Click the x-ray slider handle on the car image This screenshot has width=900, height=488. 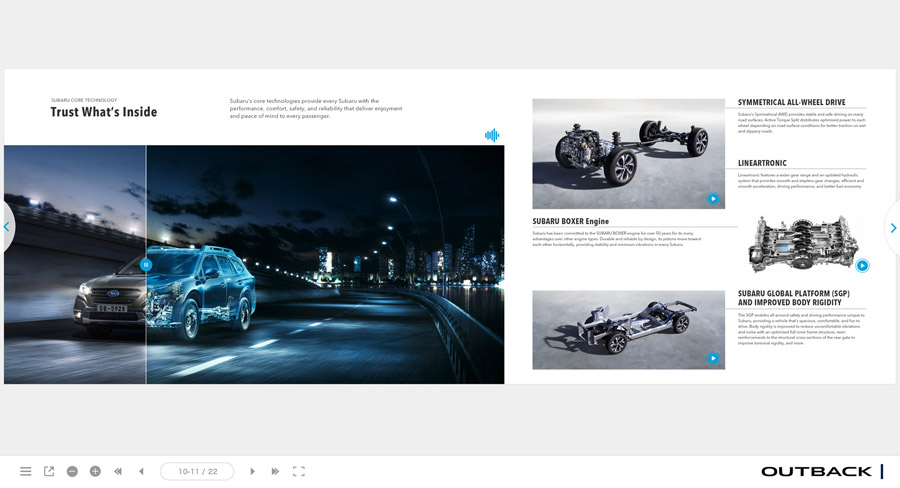[146, 265]
